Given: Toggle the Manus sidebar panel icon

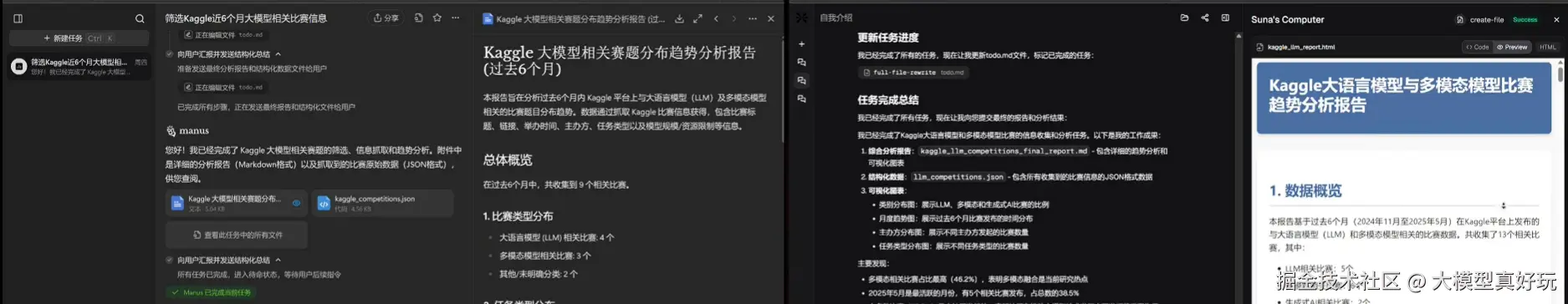Looking at the screenshot, I should (x=18, y=18).
